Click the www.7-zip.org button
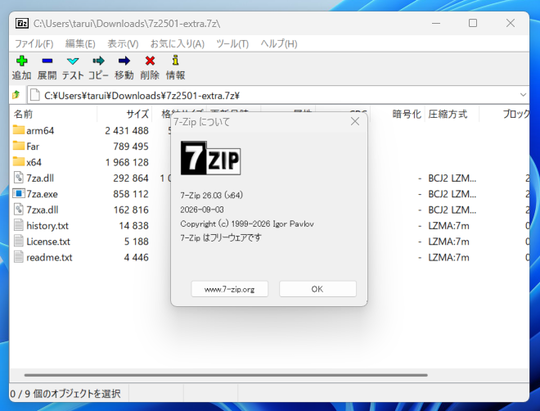This screenshot has height=411, width=540. point(230,289)
